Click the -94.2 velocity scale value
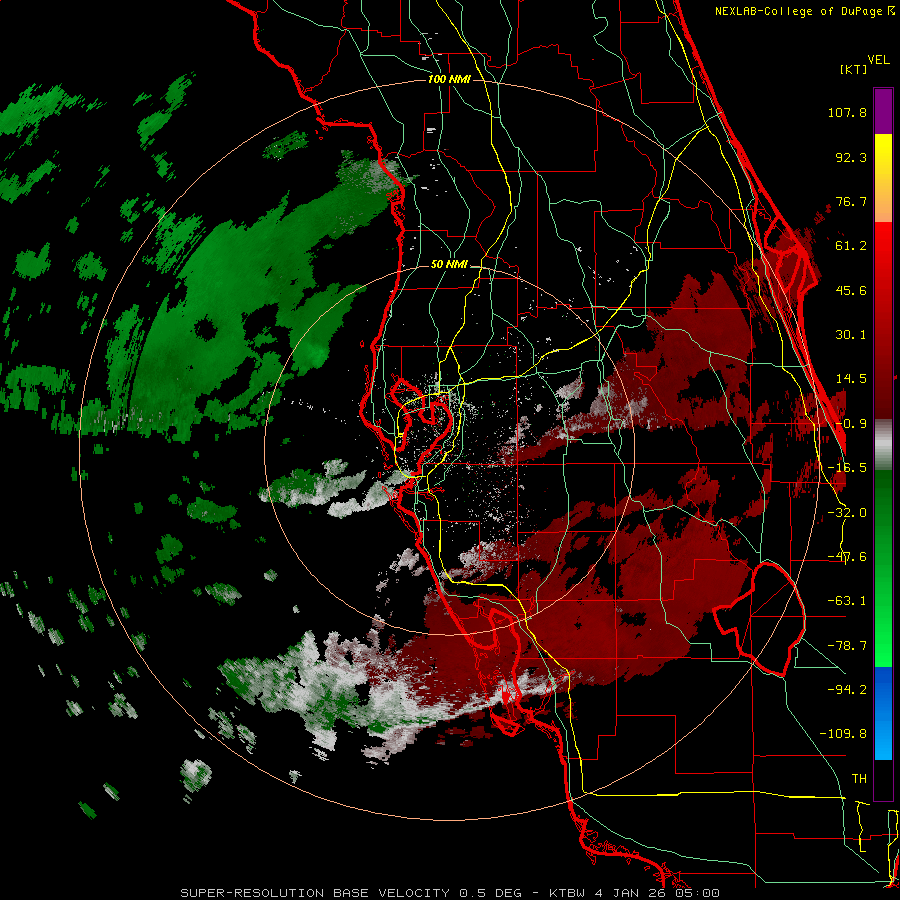The image size is (900, 900). 847,690
